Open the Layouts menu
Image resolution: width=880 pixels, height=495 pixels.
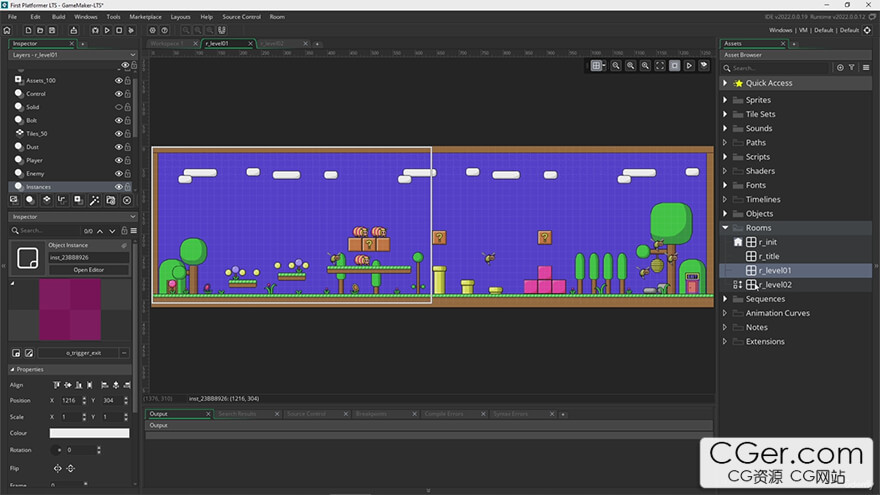[181, 17]
